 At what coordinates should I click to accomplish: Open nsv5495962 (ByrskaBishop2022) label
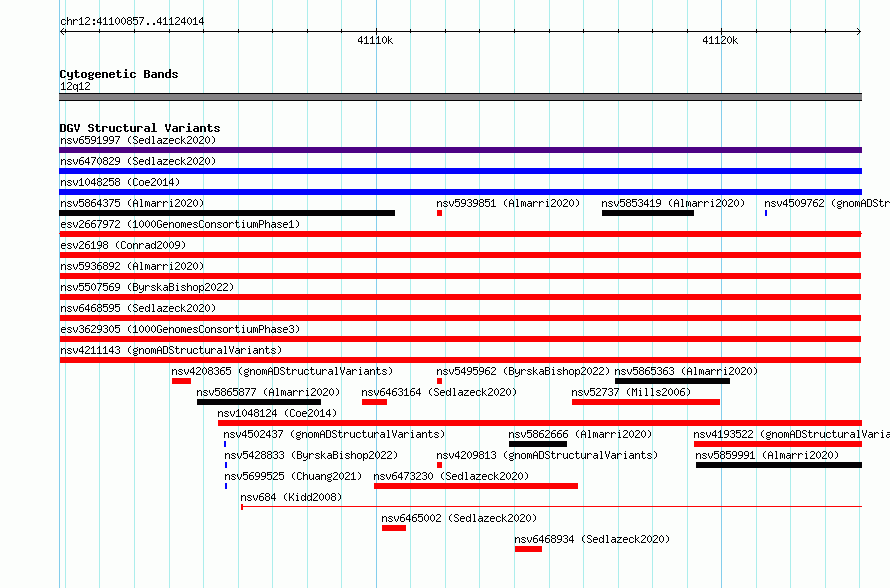[x=523, y=371]
